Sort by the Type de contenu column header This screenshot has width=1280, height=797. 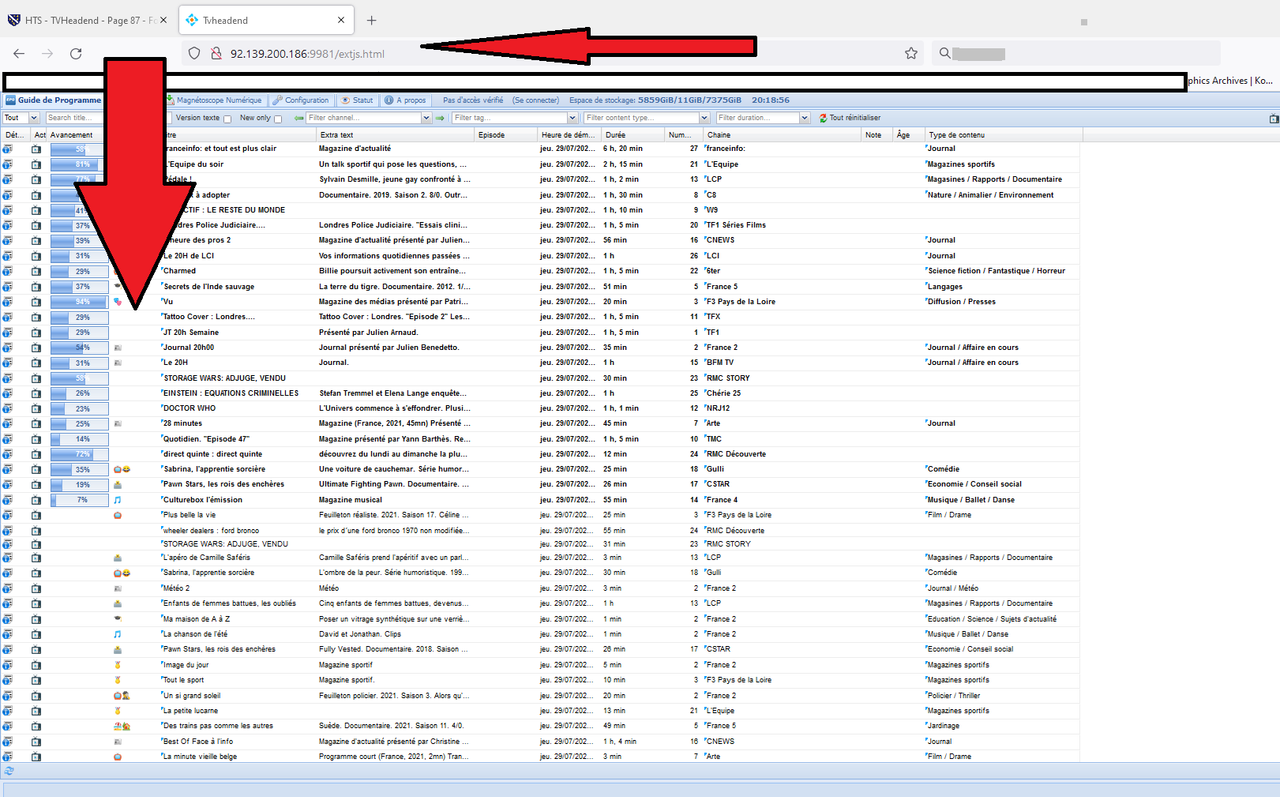tap(1004, 135)
